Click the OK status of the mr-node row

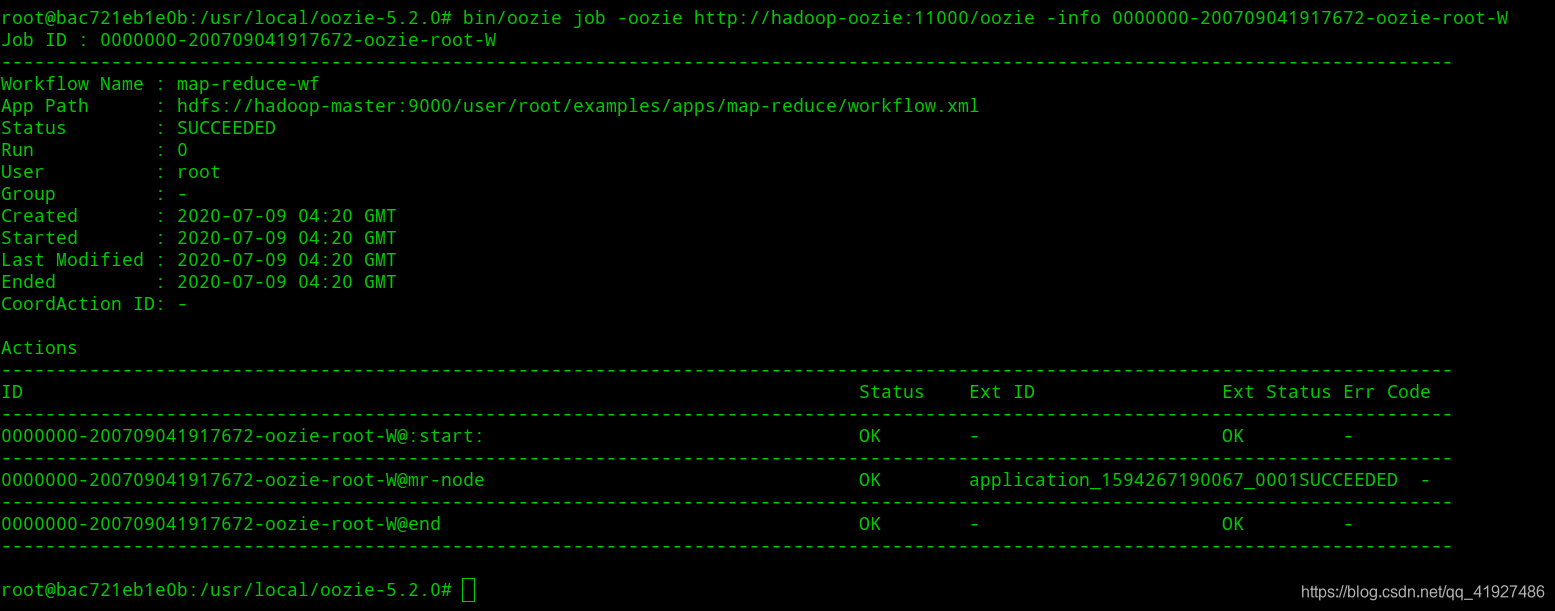870,480
